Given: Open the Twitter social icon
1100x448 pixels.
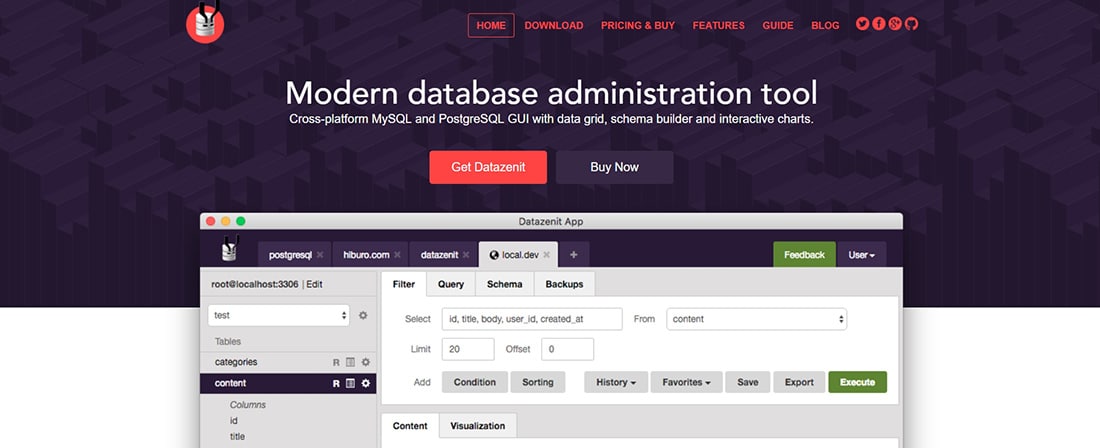Looking at the screenshot, I should point(862,25).
